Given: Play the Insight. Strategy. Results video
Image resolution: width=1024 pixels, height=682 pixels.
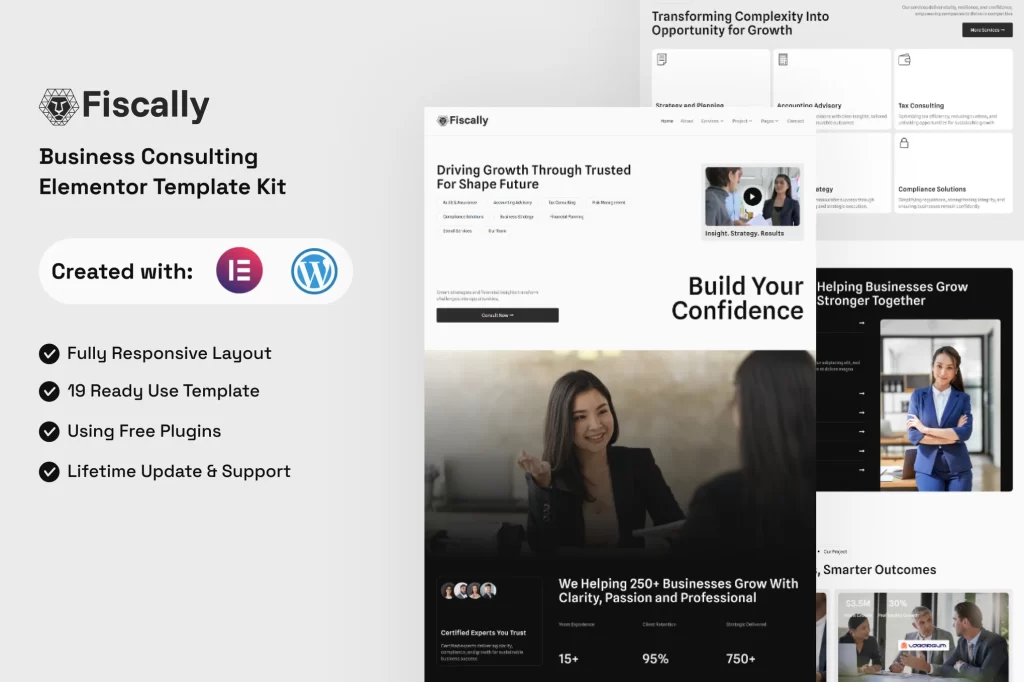Looking at the screenshot, I should (752, 197).
